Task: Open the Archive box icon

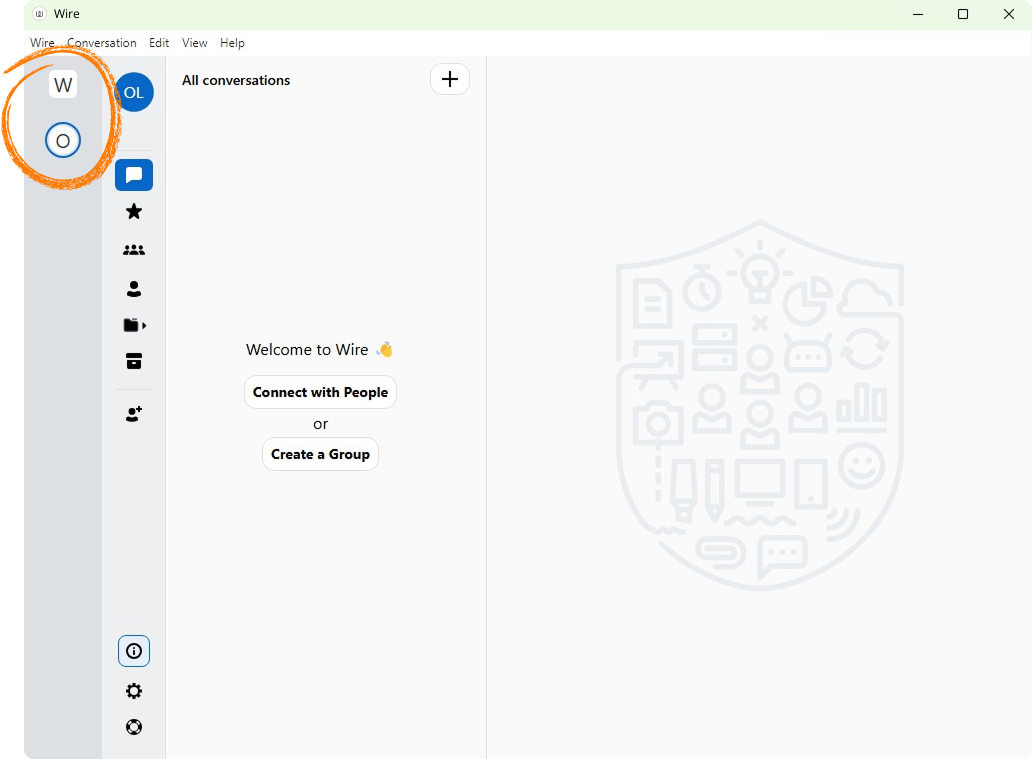Action: point(134,361)
